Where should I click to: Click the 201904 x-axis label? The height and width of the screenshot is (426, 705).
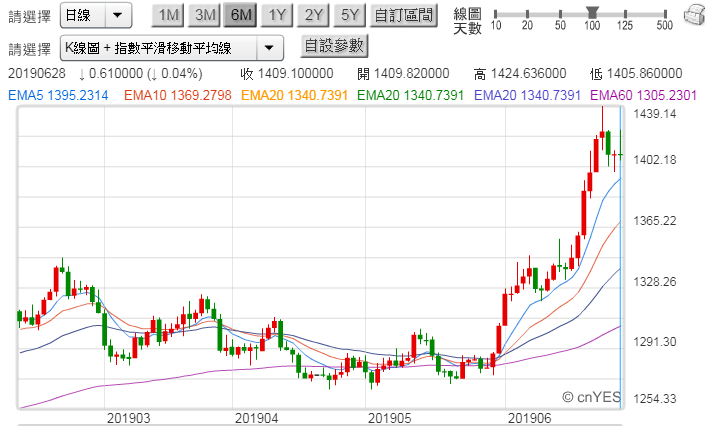coord(257,418)
